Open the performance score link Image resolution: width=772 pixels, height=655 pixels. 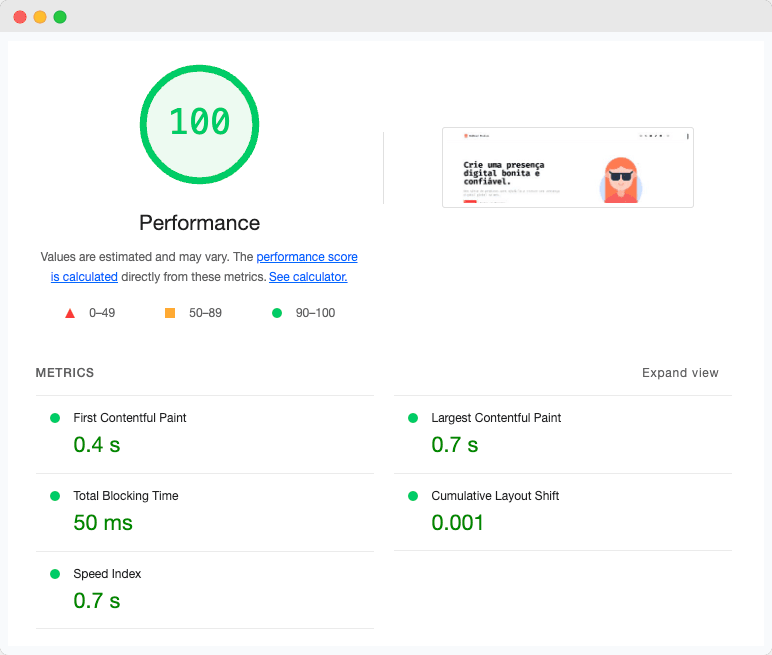tap(306, 257)
